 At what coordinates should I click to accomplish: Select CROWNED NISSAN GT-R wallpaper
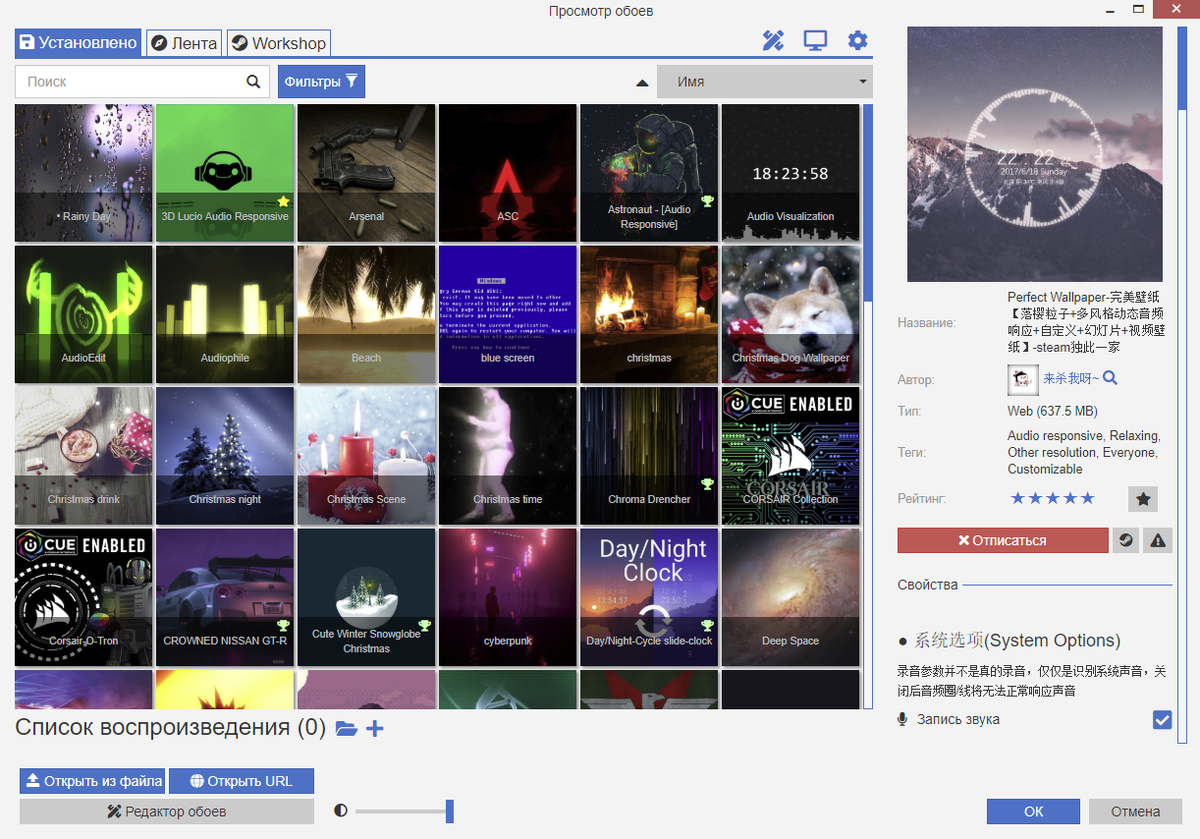click(x=225, y=598)
